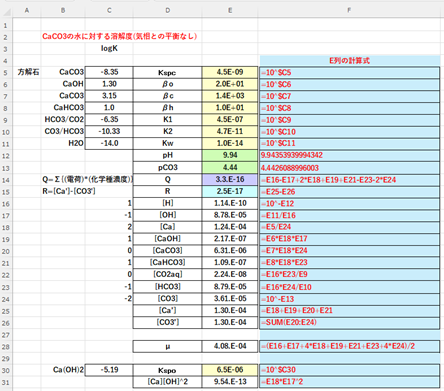
Task: Select the [Ca] concentration 1.24.E-04
Action: (230, 227)
